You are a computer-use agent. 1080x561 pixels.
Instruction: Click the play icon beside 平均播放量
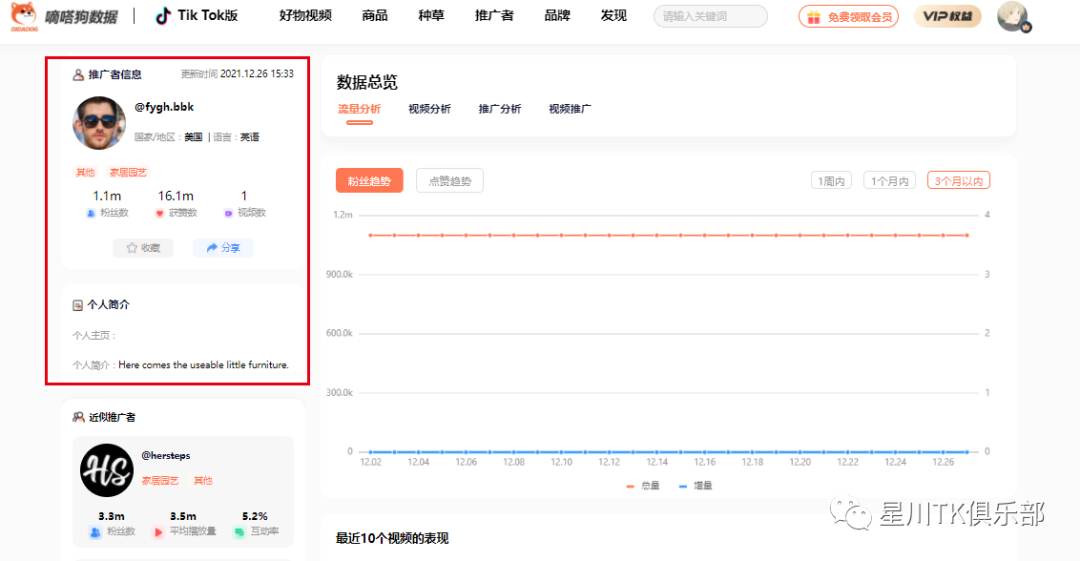158,532
